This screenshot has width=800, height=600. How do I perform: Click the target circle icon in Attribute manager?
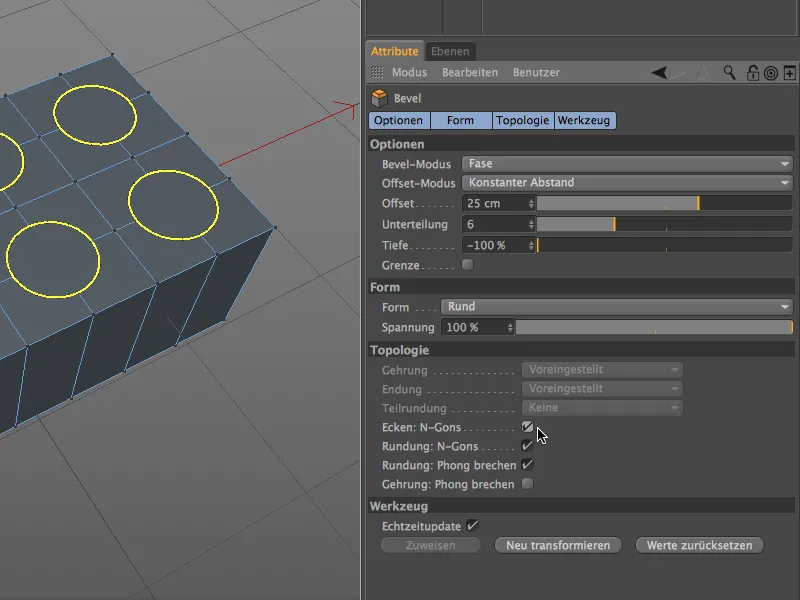(x=771, y=73)
